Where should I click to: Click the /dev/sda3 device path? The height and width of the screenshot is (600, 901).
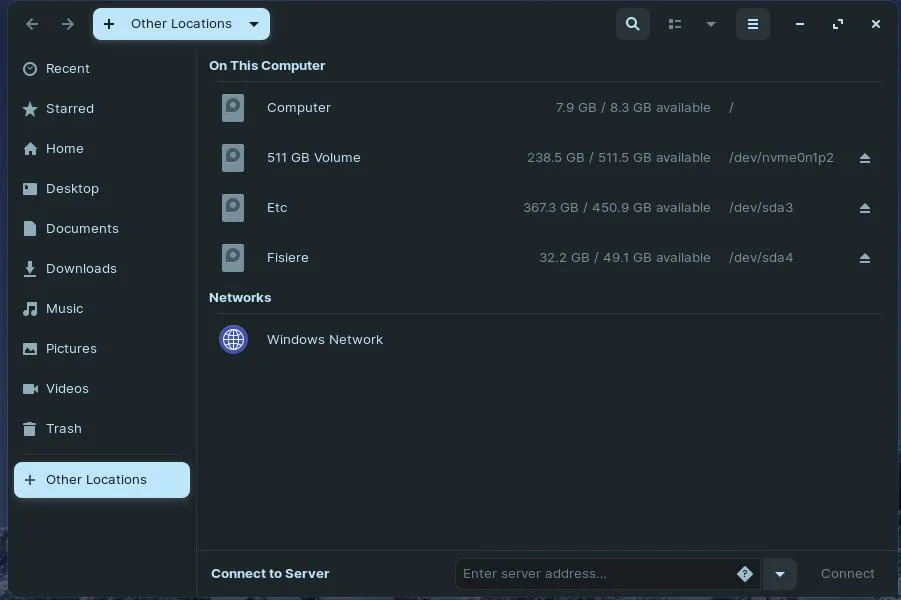(x=761, y=208)
